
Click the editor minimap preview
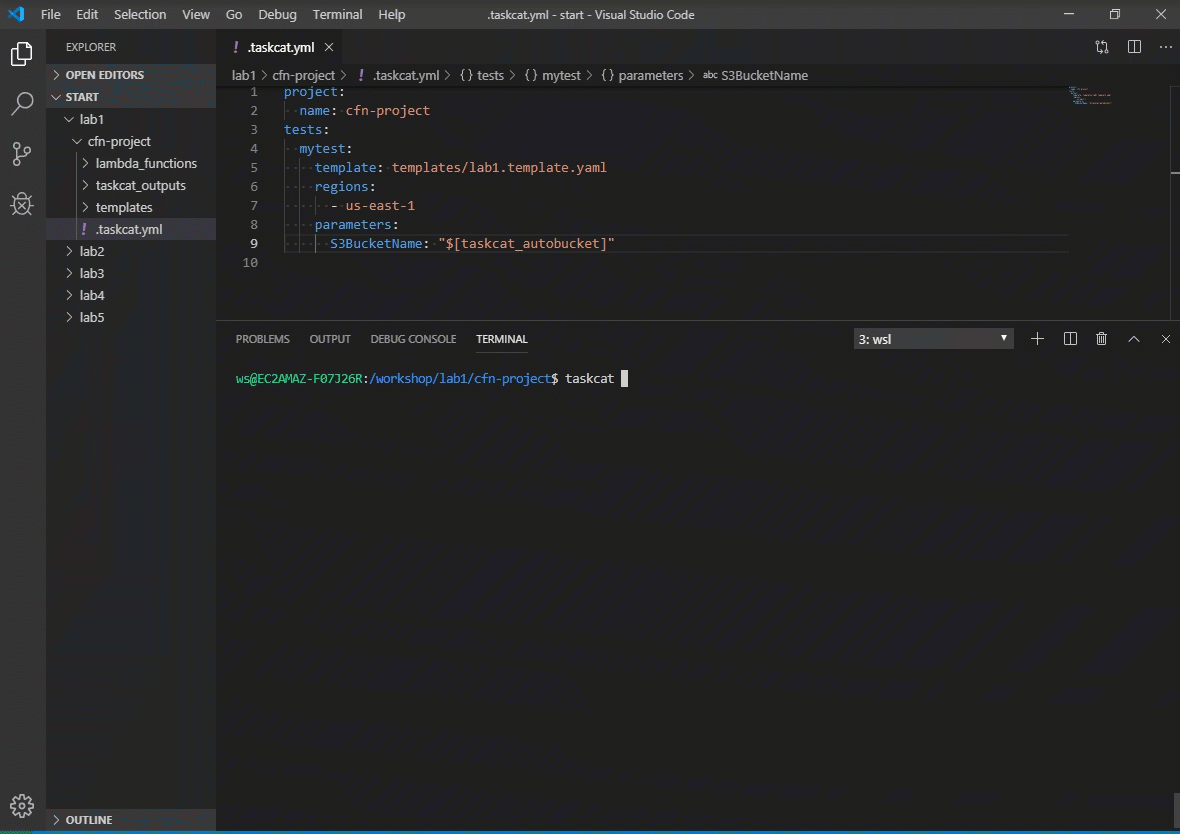(x=1090, y=96)
